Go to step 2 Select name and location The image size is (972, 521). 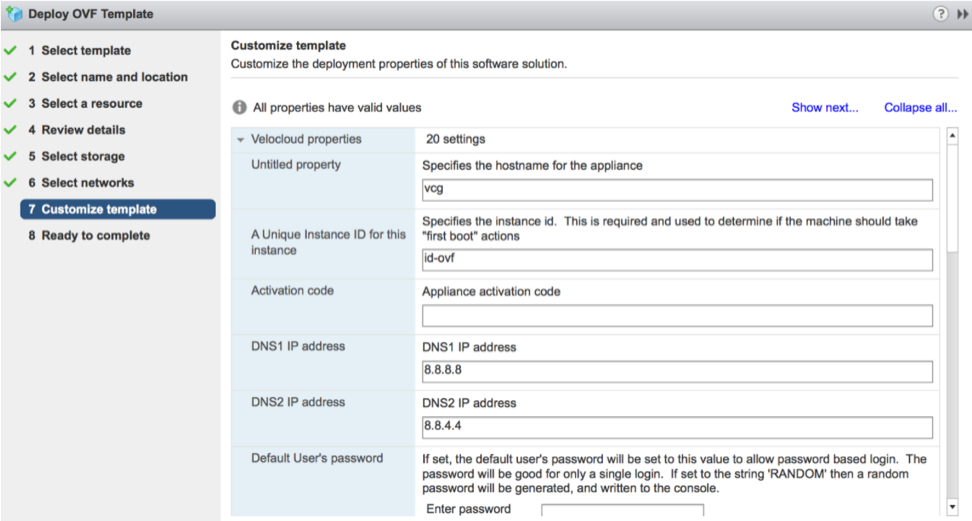point(114,77)
